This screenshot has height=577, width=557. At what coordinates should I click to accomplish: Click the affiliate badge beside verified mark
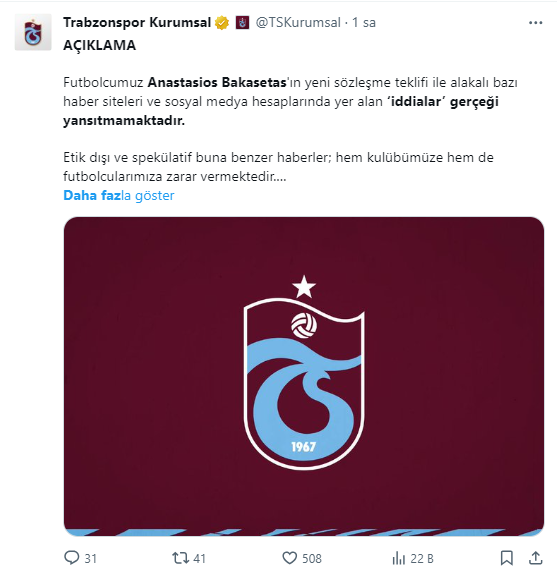pyautogui.click(x=242, y=23)
